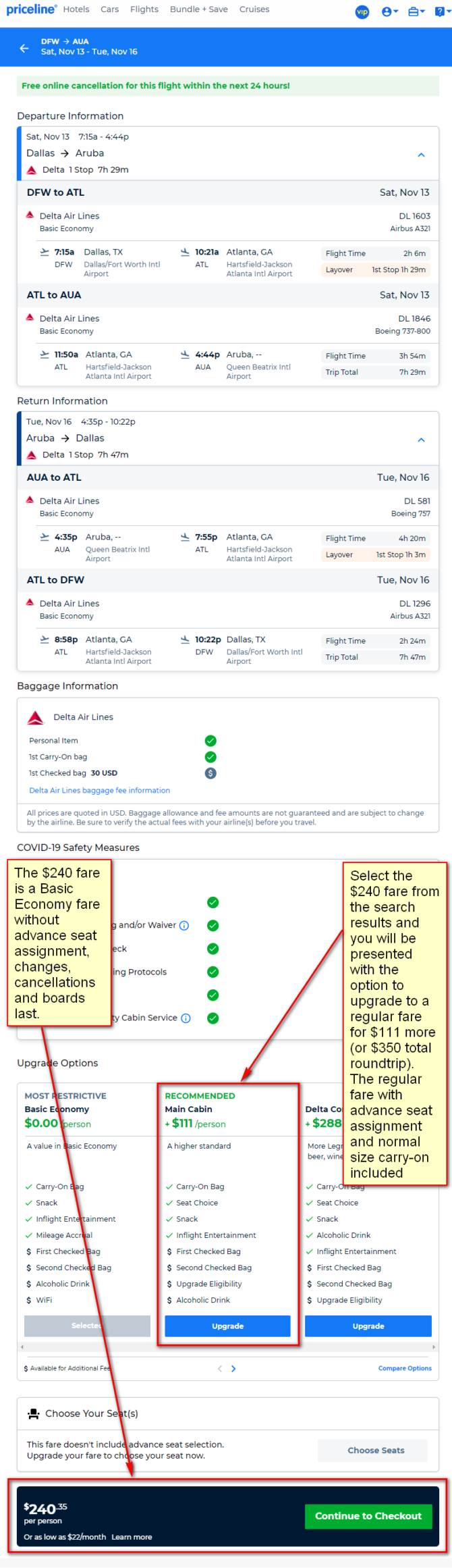Click the upgrade options horizontal scrollbar
Image resolution: width=452 pixels, height=1568 pixels.
227,1347
